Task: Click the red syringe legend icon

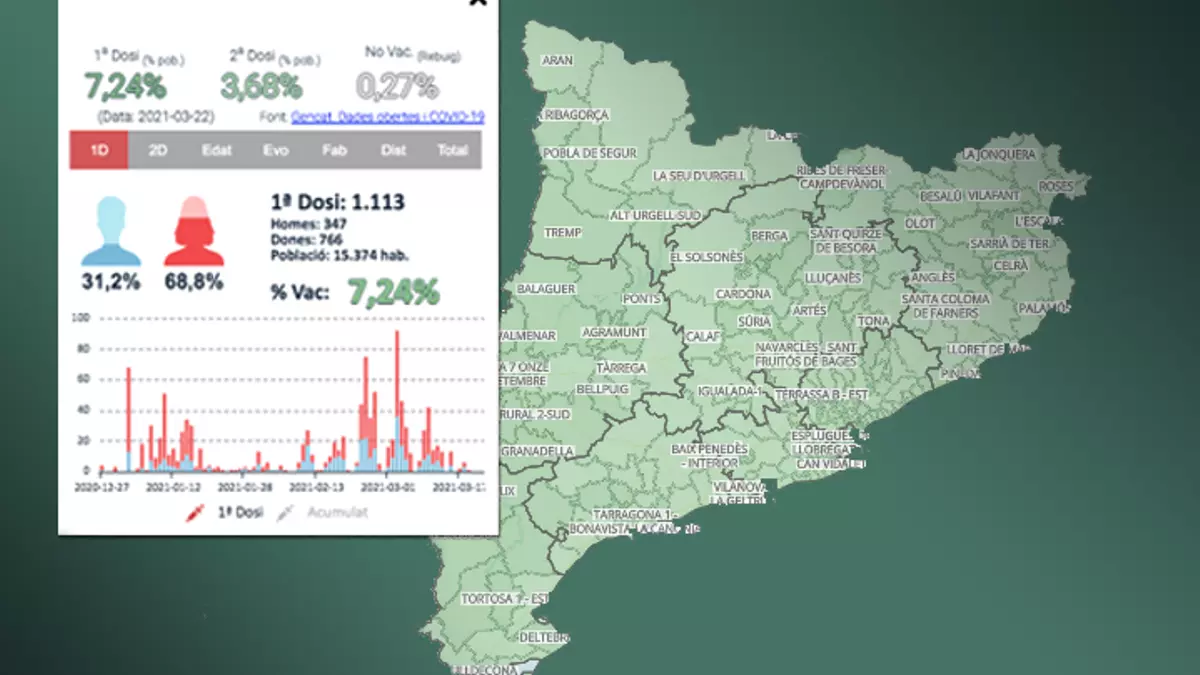Action: pos(195,513)
